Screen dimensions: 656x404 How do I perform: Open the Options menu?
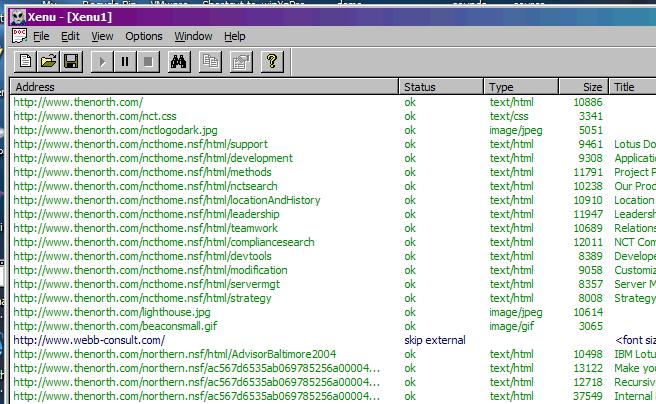[x=144, y=36]
